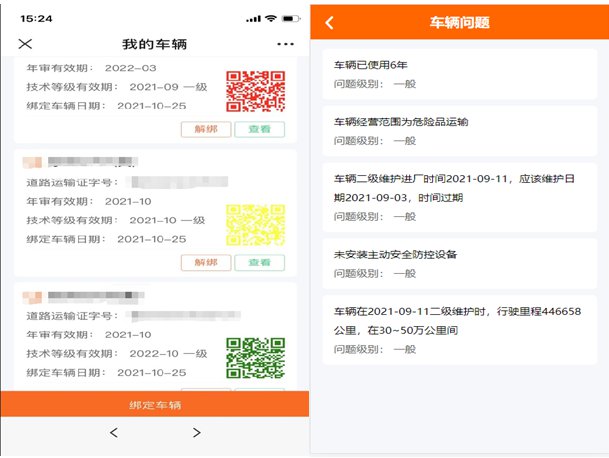The height and width of the screenshot is (458, 609).
Task: Tap the Wi-Fi icon in status bar
Action: [x=270, y=18]
